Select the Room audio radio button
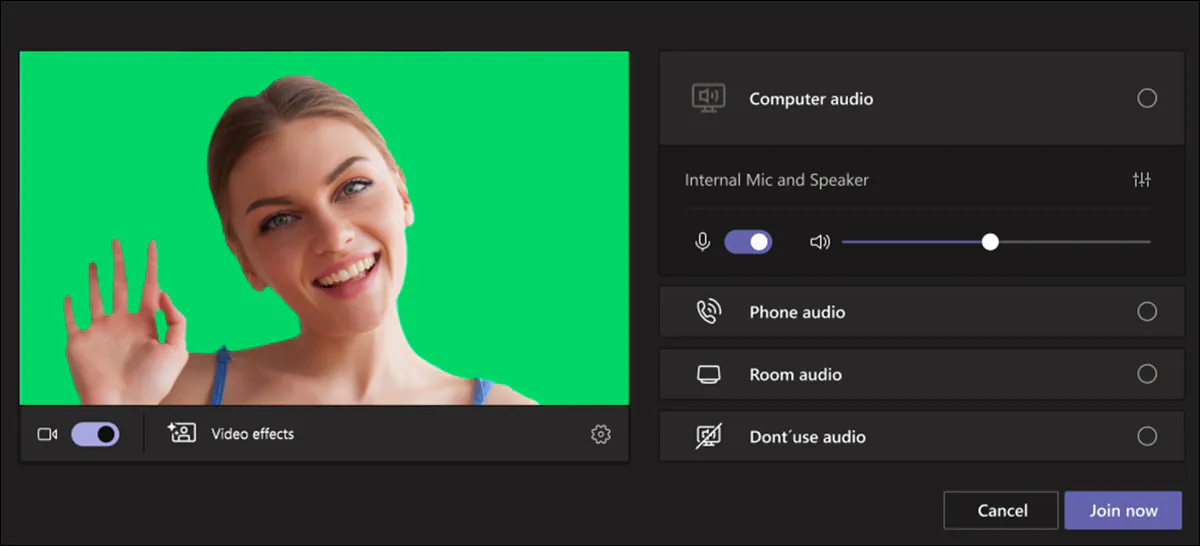This screenshot has width=1200, height=546. (1147, 374)
